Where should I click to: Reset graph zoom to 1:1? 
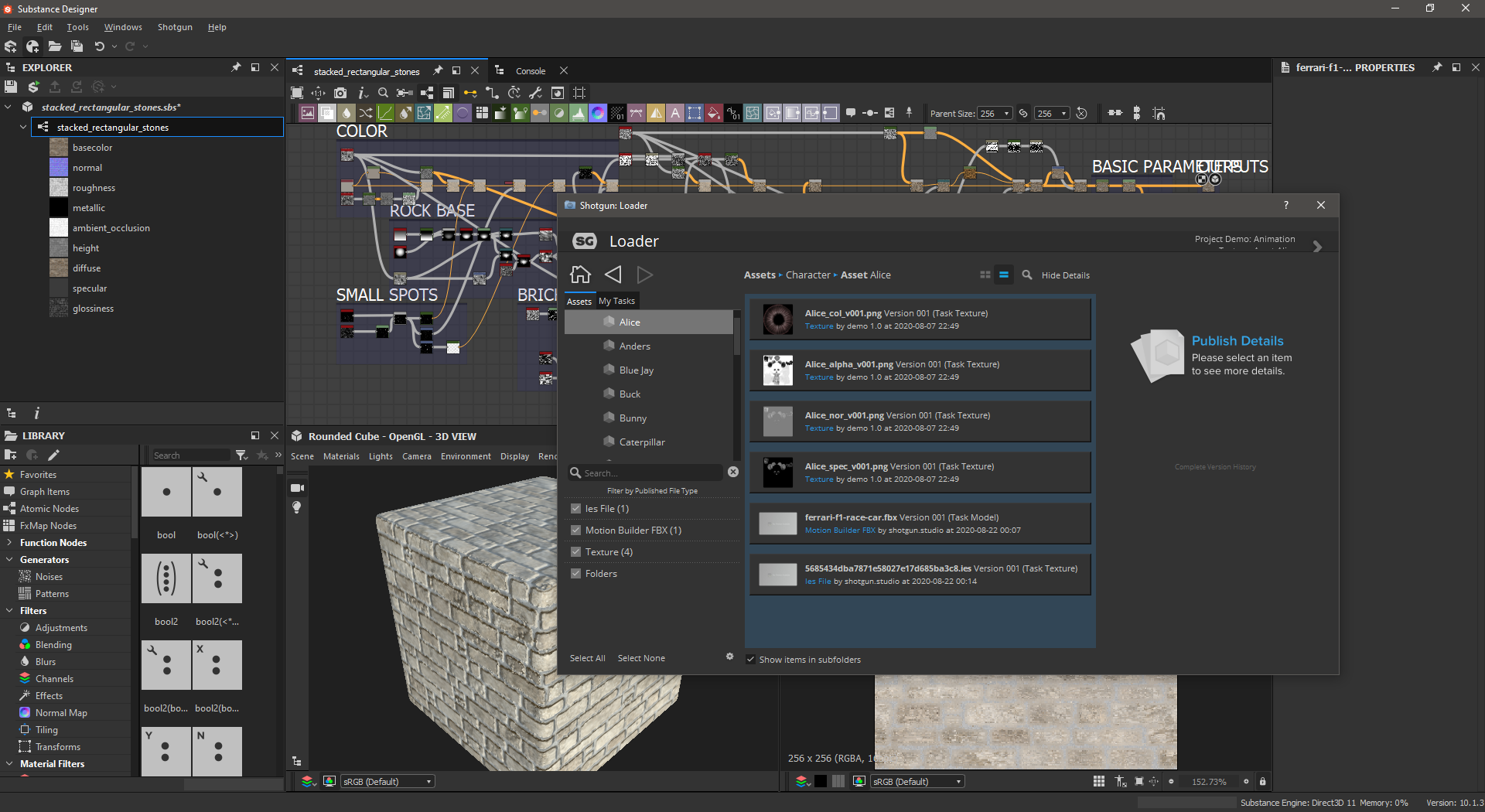[x=319, y=93]
